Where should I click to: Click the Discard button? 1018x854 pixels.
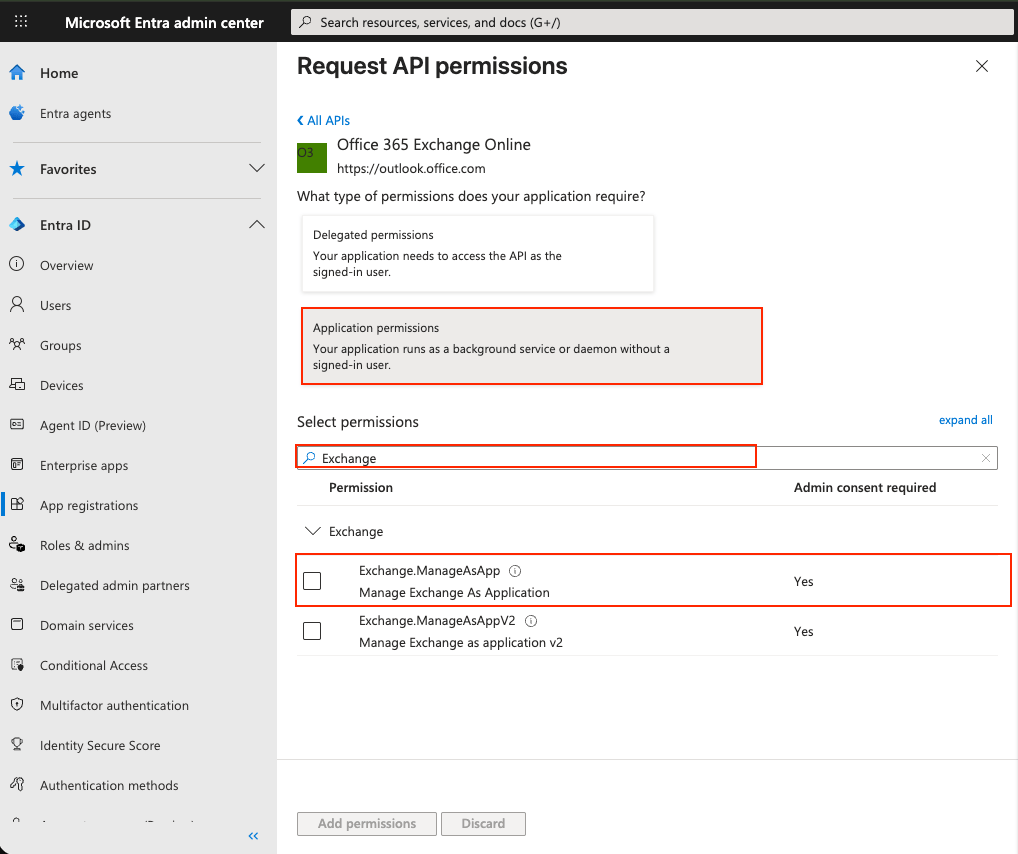coord(483,823)
